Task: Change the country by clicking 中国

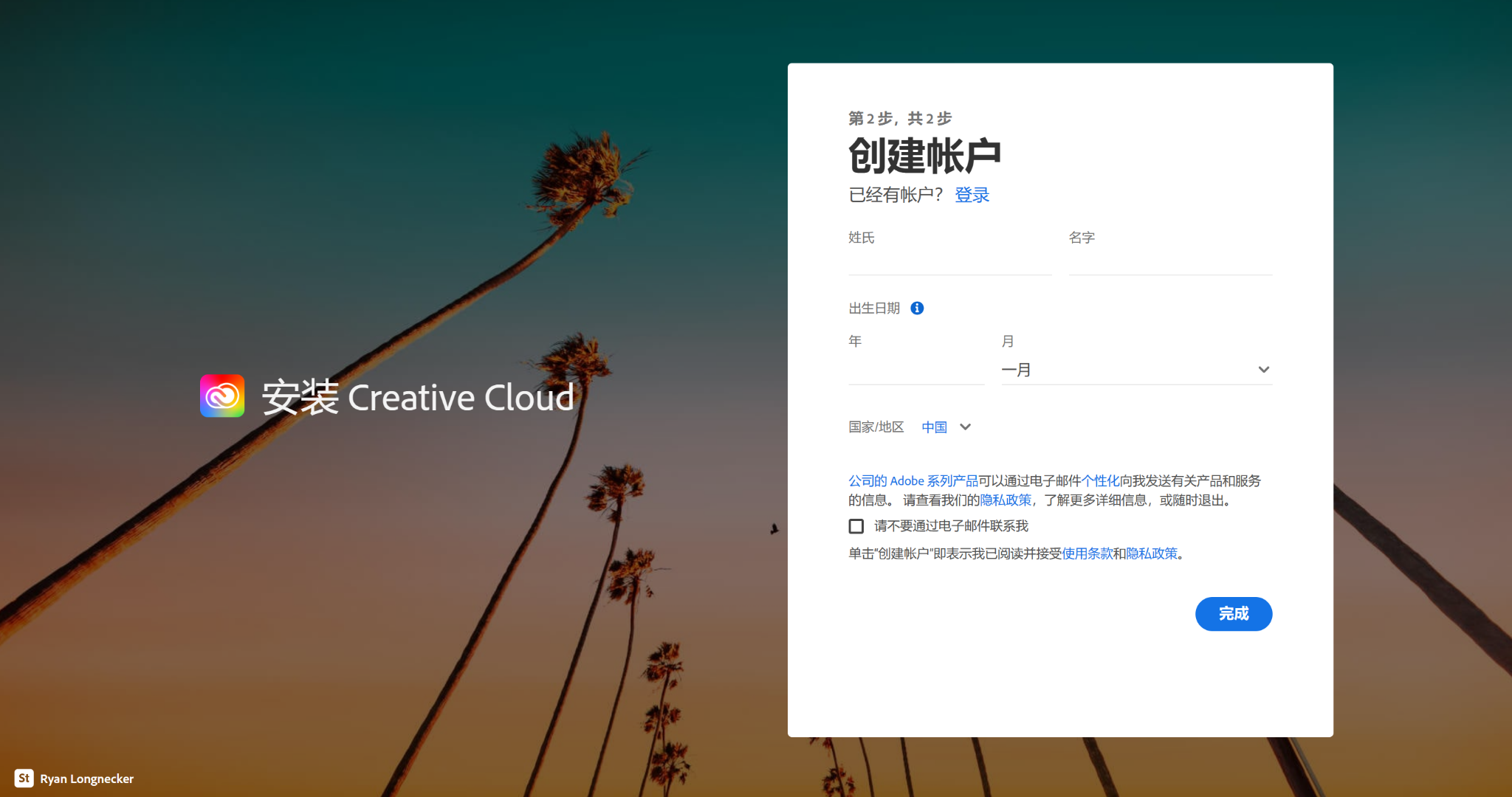Action: point(934,427)
